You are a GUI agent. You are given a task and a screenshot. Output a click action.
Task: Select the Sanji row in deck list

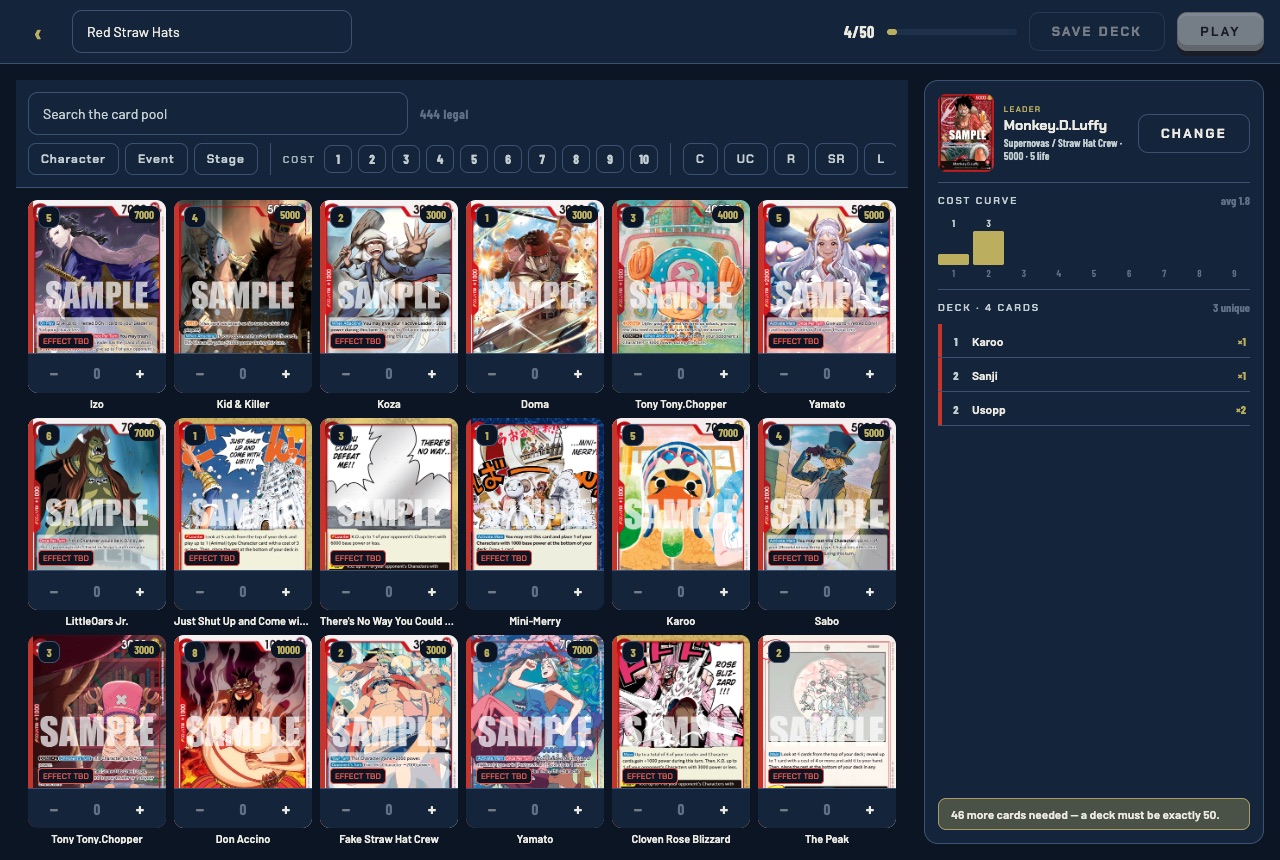[1094, 376]
